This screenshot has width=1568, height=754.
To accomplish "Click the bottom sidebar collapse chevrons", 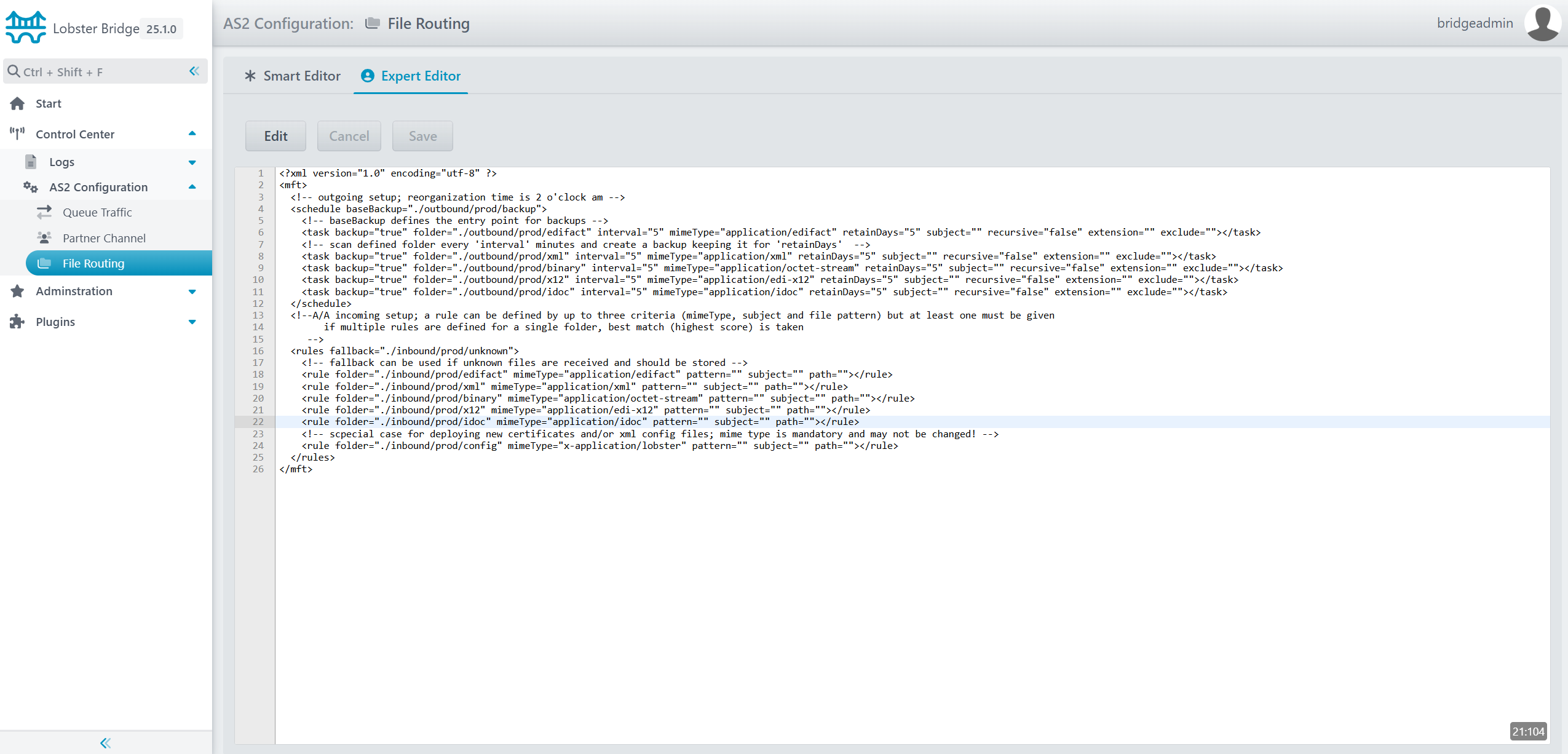I will [x=105, y=743].
